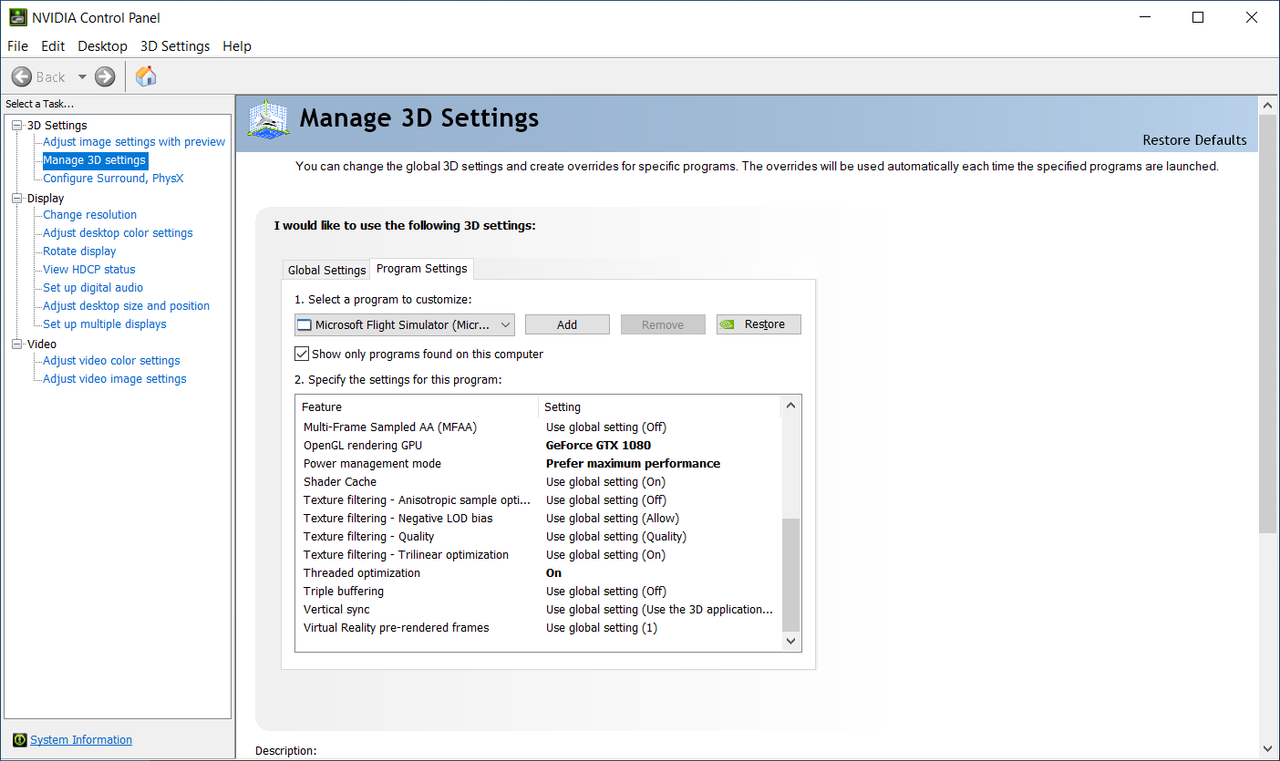Click the System Information link

81,740
